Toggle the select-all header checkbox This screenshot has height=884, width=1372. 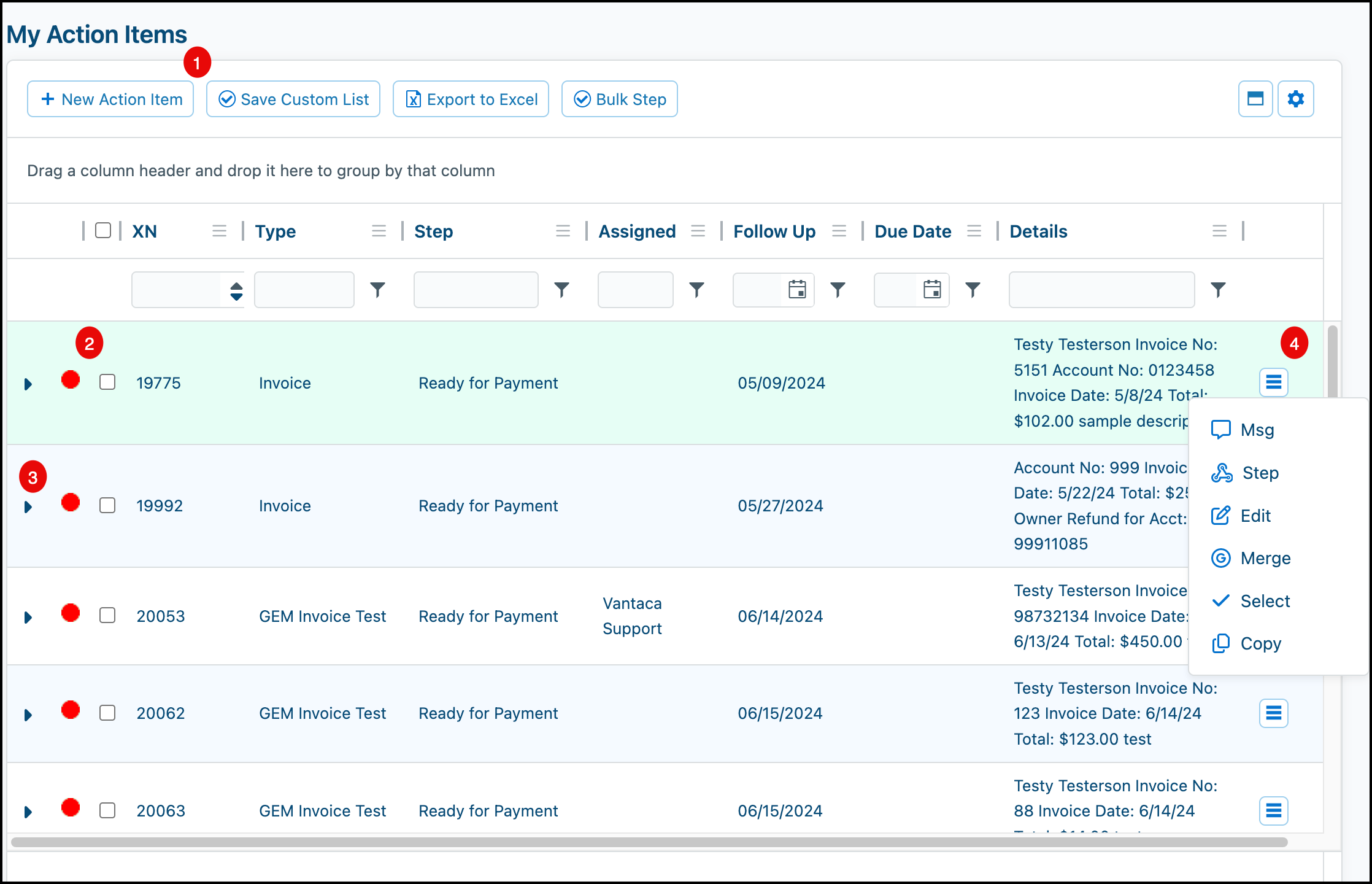pyautogui.click(x=103, y=230)
